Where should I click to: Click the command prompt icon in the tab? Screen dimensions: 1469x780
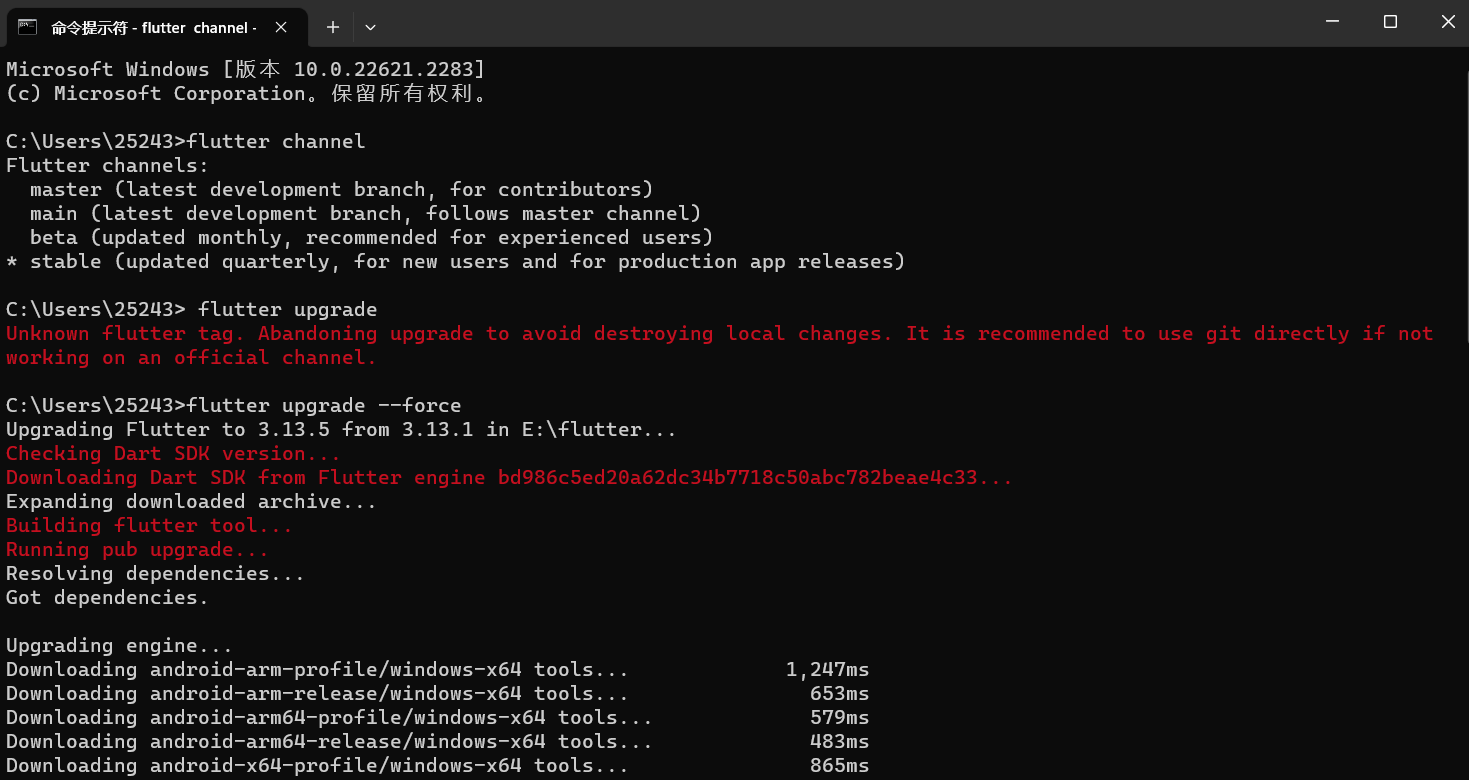28,27
